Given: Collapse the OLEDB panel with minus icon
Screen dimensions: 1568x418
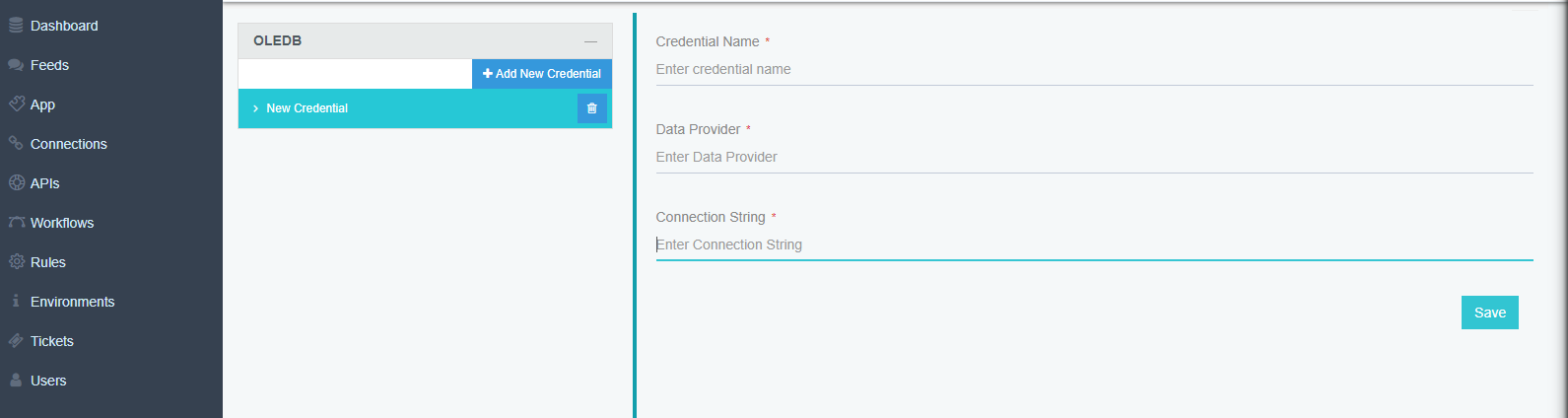Looking at the screenshot, I should (590, 41).
